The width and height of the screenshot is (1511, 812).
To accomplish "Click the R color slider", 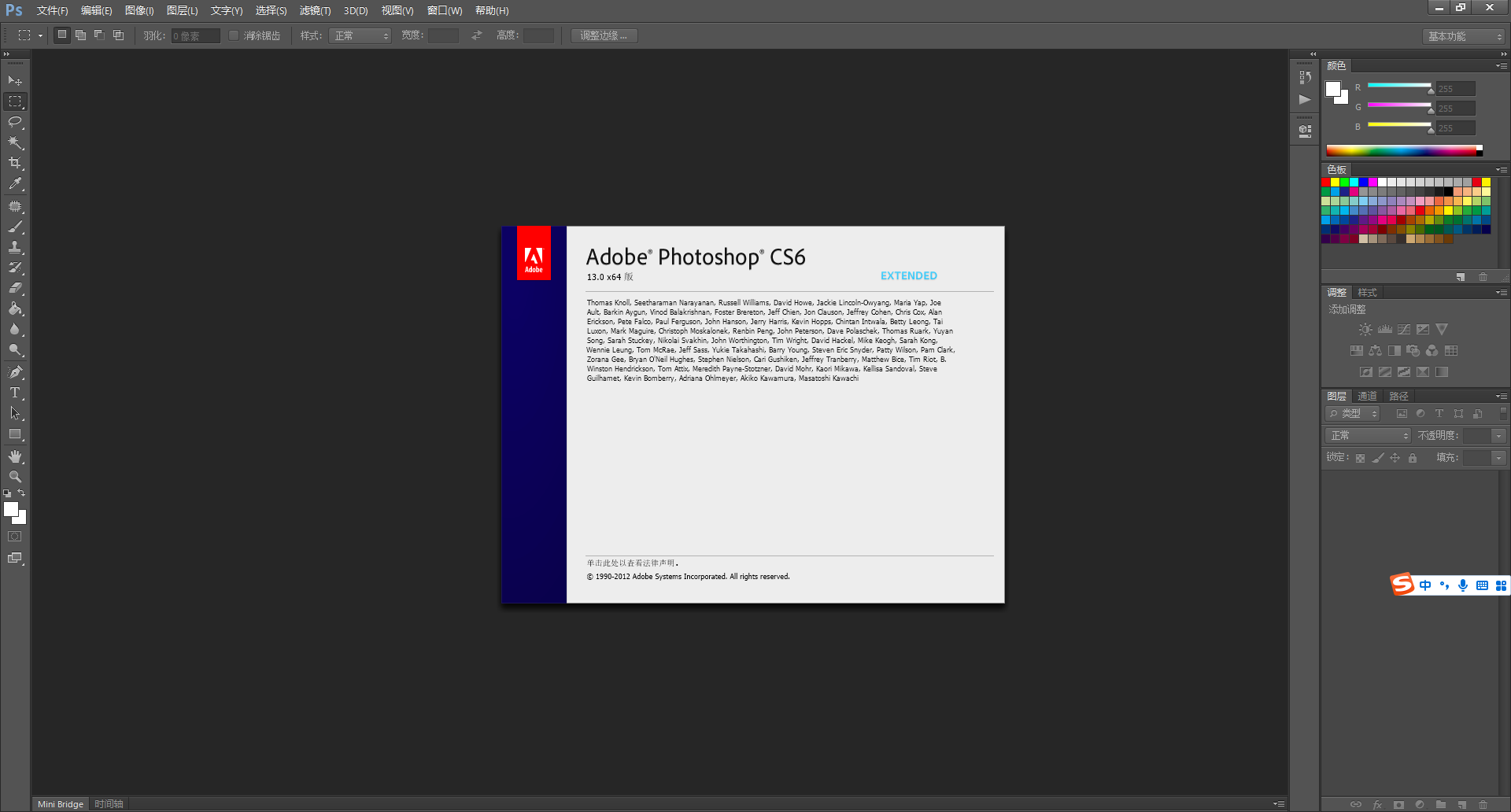I will coord(1399,85).
